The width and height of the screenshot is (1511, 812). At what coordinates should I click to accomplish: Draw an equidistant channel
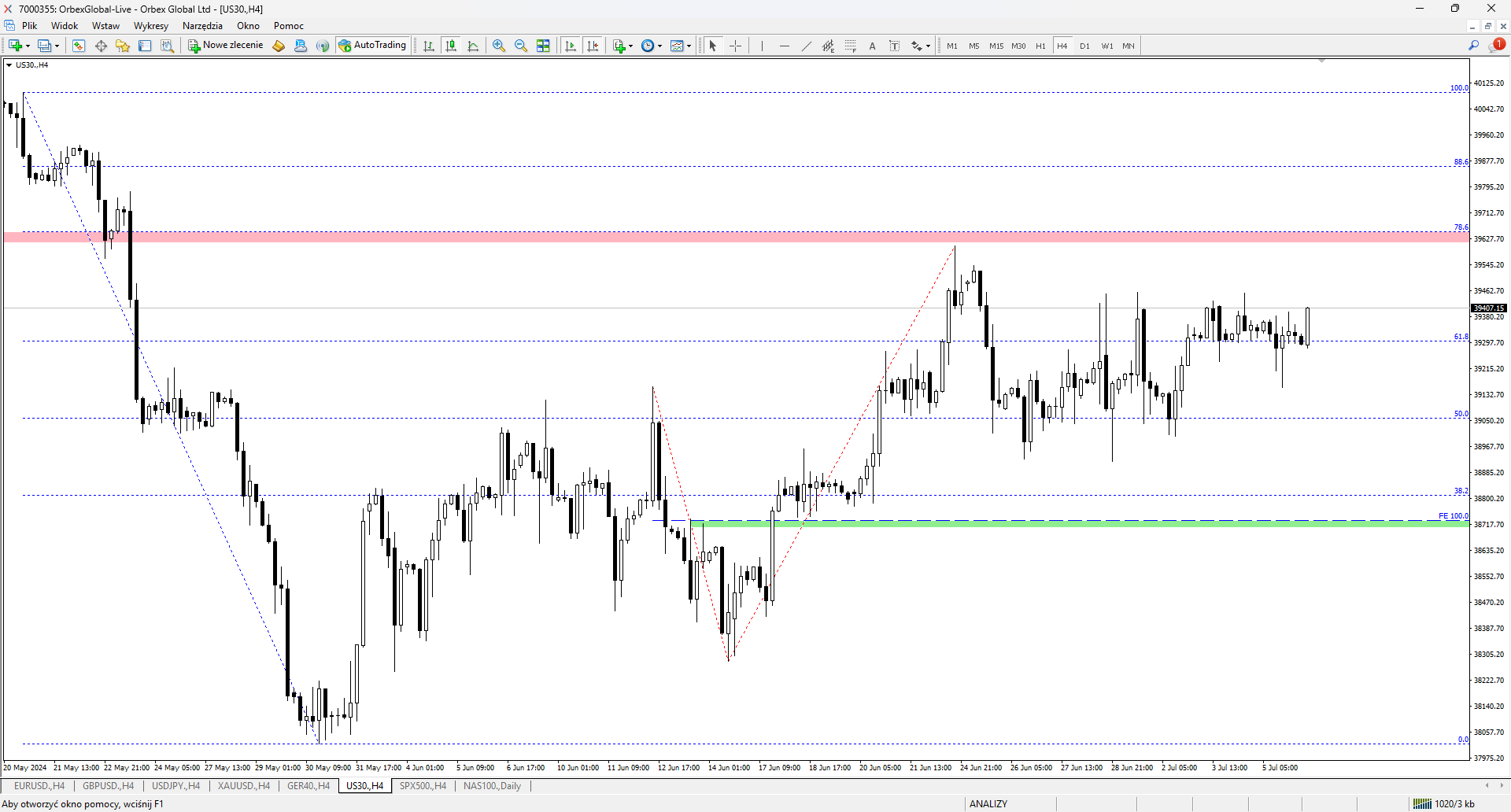click(x=828, y=46)
